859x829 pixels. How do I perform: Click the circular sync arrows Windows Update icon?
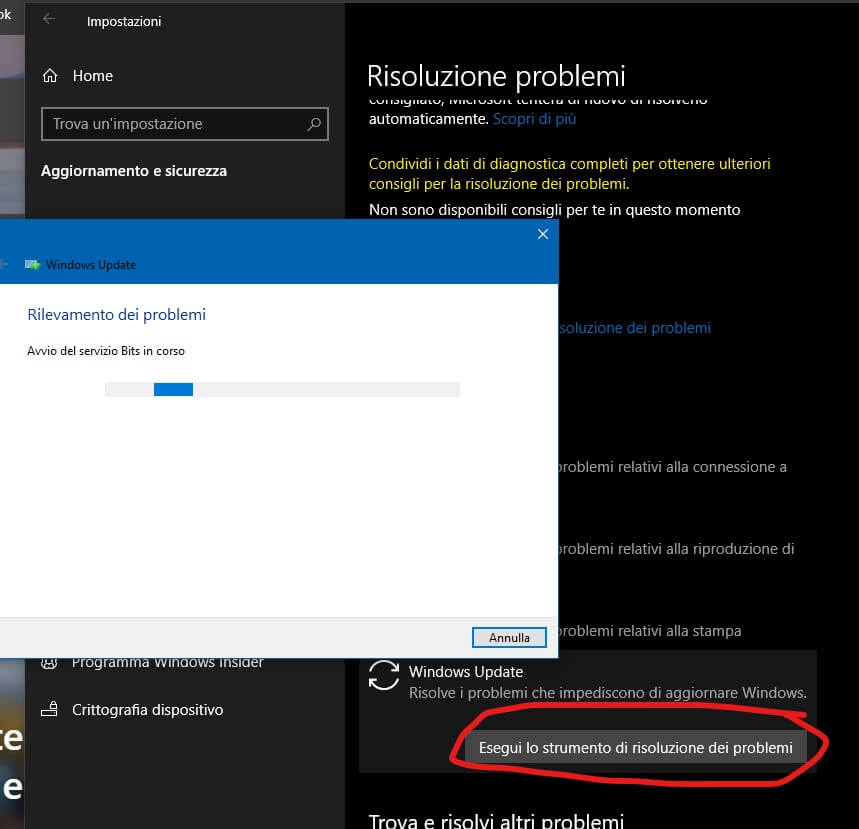pos(383,676)
